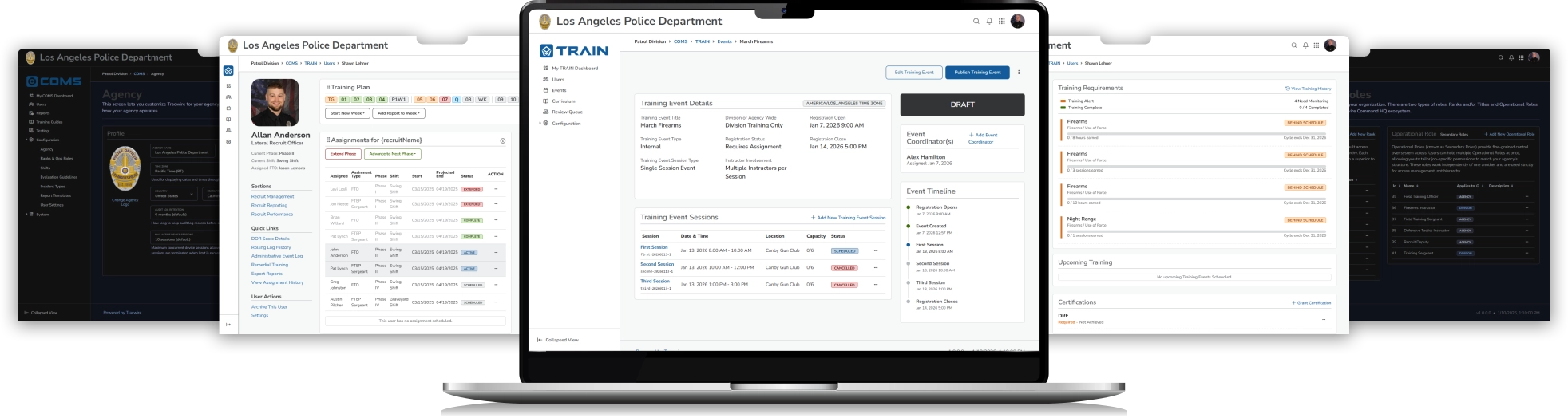Open search in dark Operational Role window
The image size is (1568, 418).
[1500, 57]
